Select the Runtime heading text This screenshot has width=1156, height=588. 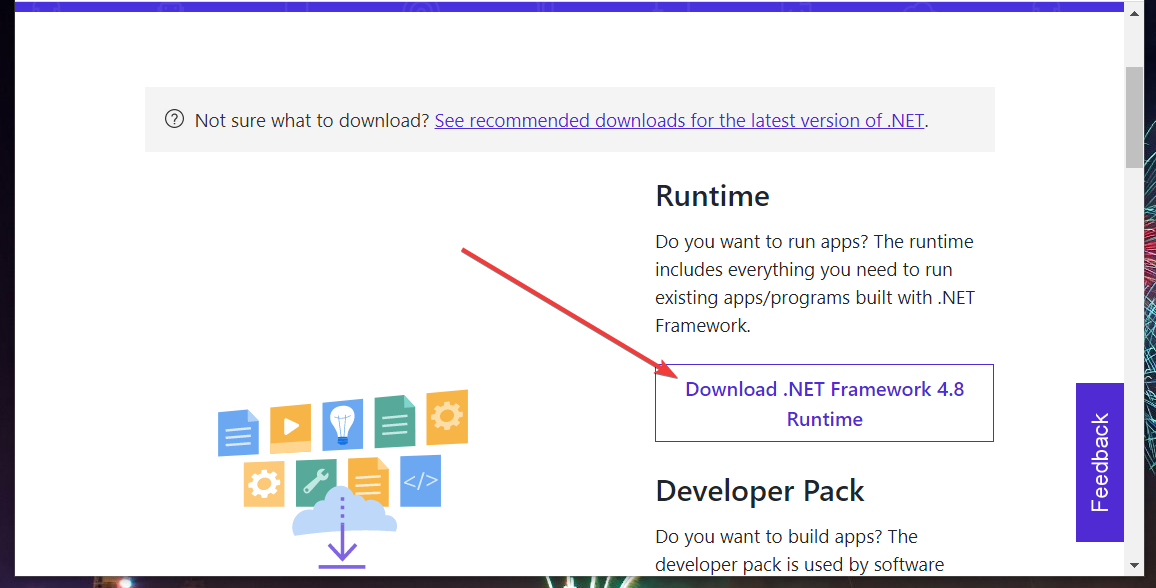[712, 196]
